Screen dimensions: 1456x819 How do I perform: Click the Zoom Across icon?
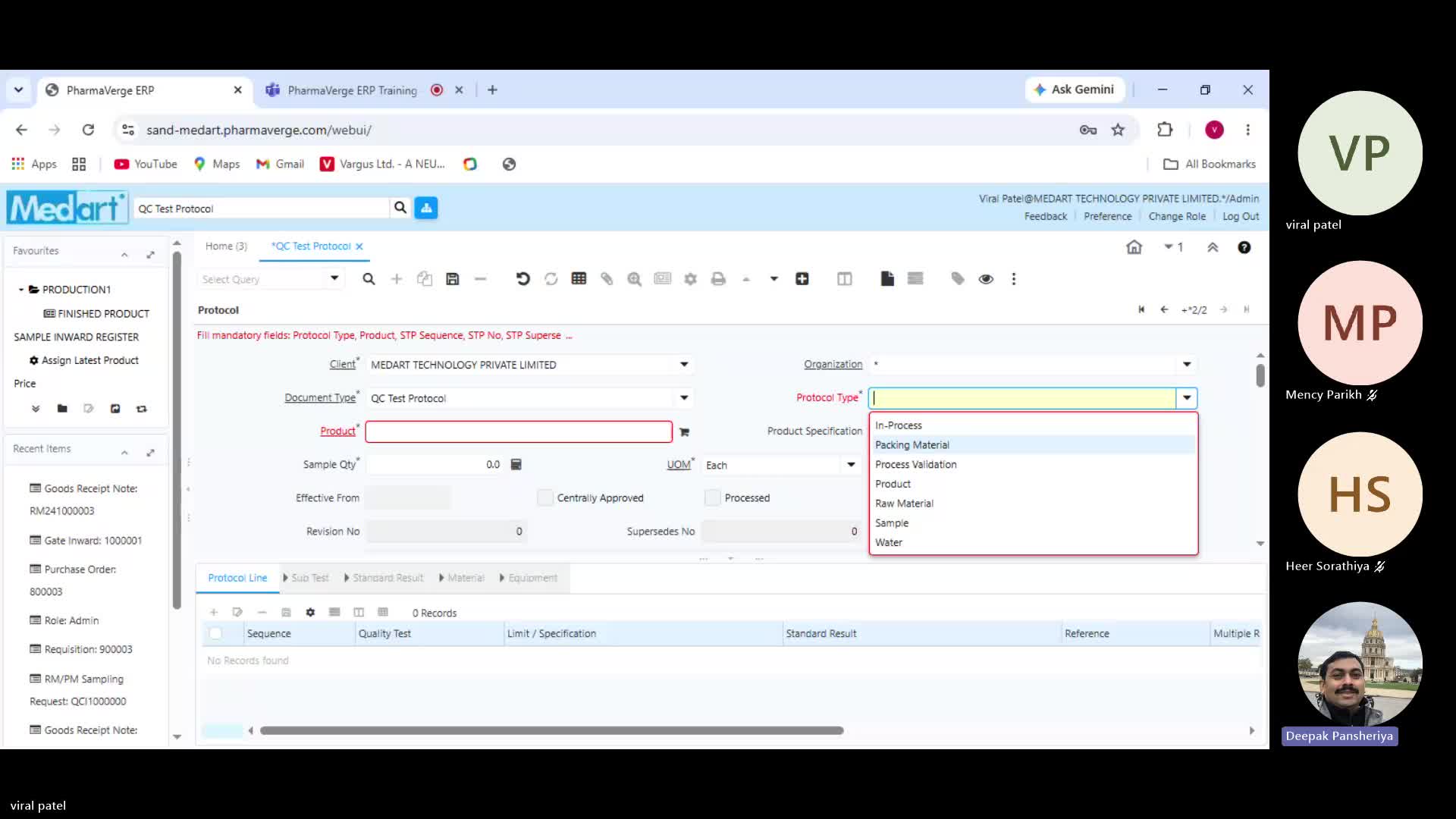point(635,279)
